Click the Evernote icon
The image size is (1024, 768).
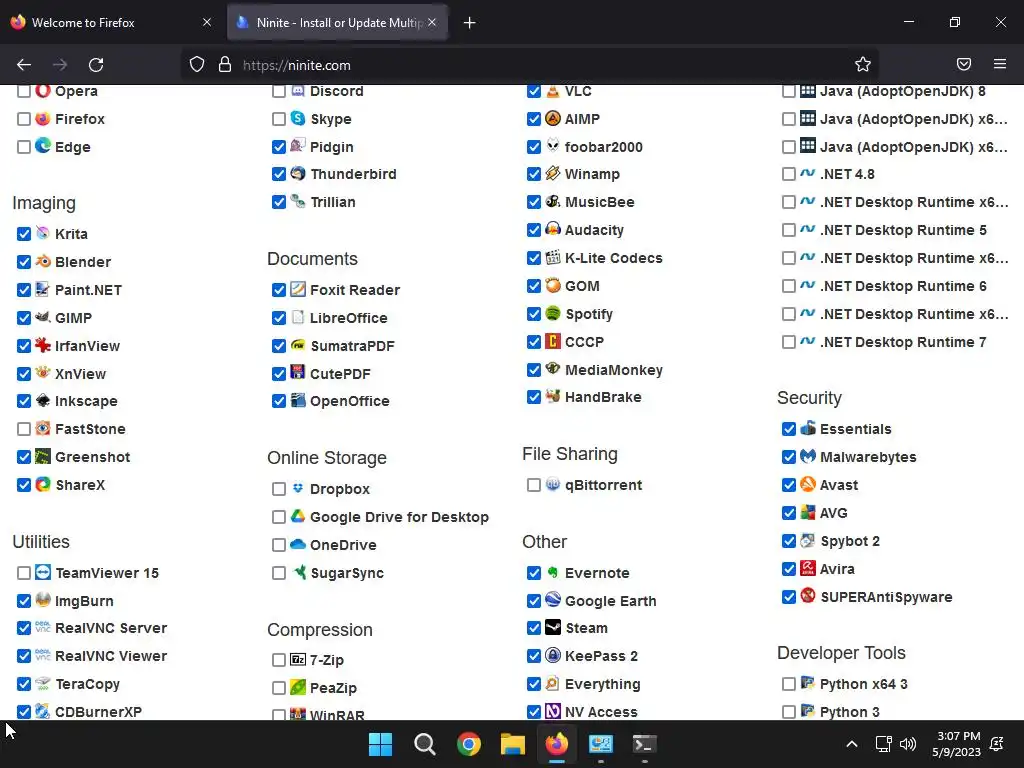[553, 572]
